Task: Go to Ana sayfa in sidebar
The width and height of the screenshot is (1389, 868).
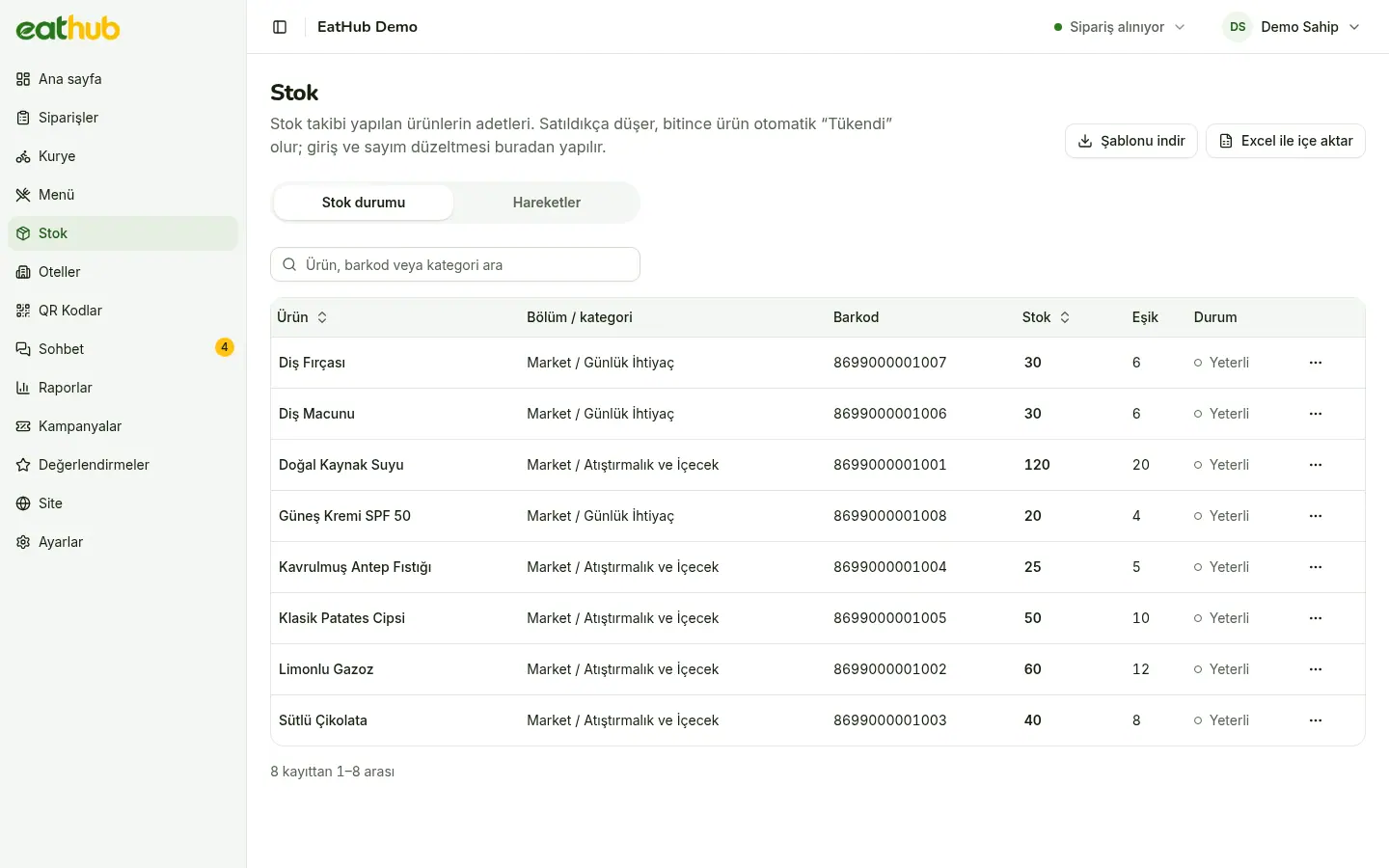Action: 123,79
